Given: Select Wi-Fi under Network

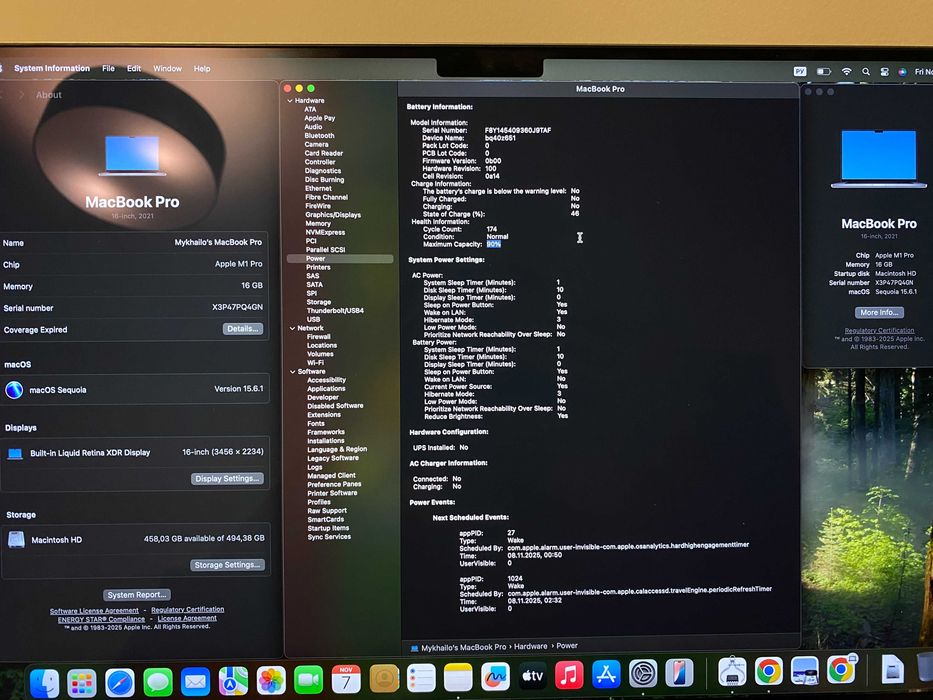Looking at the screenshot, I should (x=315, y=362).
